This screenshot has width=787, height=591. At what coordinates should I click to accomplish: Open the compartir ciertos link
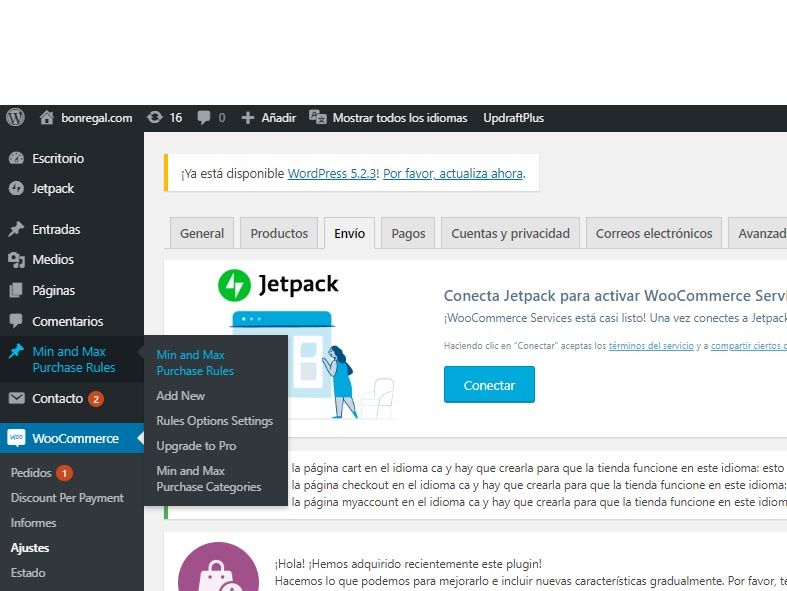[x=748, y=345]
